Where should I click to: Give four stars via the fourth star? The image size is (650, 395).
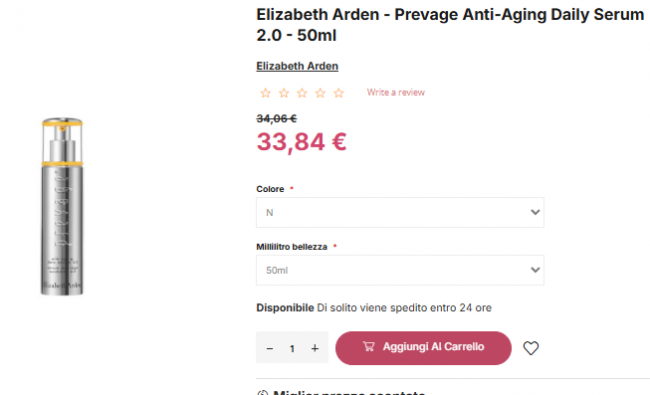point(320,93)
